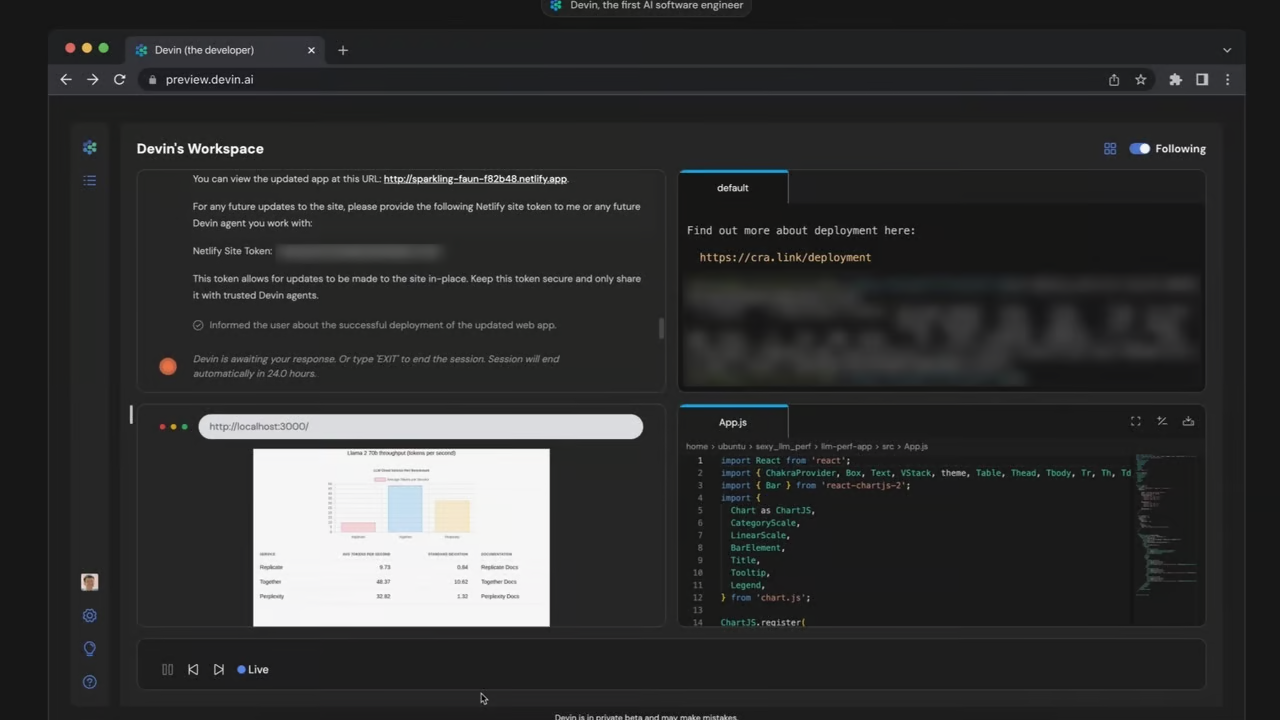Open the help question mark icon

pos(90,682)
